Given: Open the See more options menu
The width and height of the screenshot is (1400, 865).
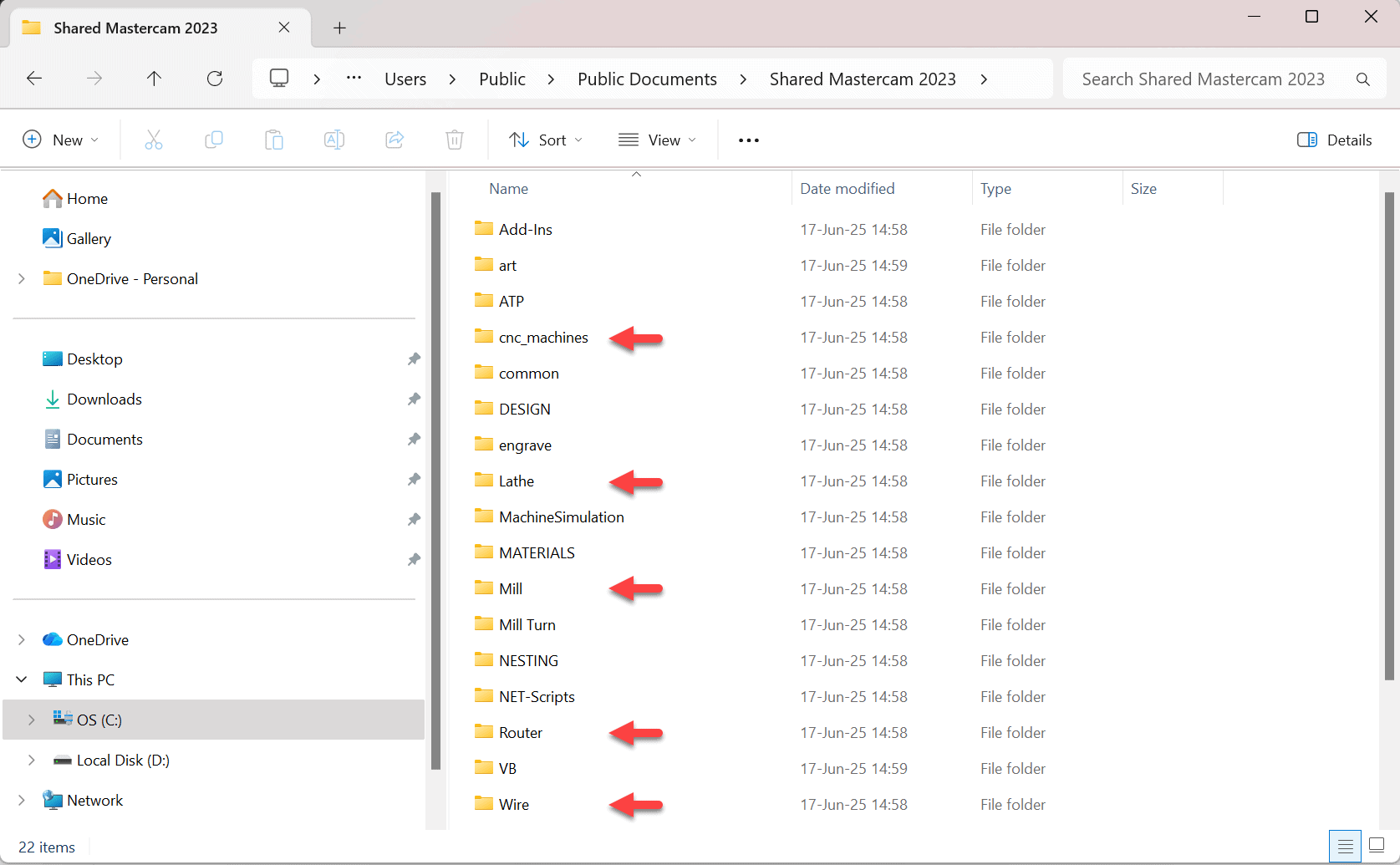Looking at the screenshot, I should click(x=748, y=140).
